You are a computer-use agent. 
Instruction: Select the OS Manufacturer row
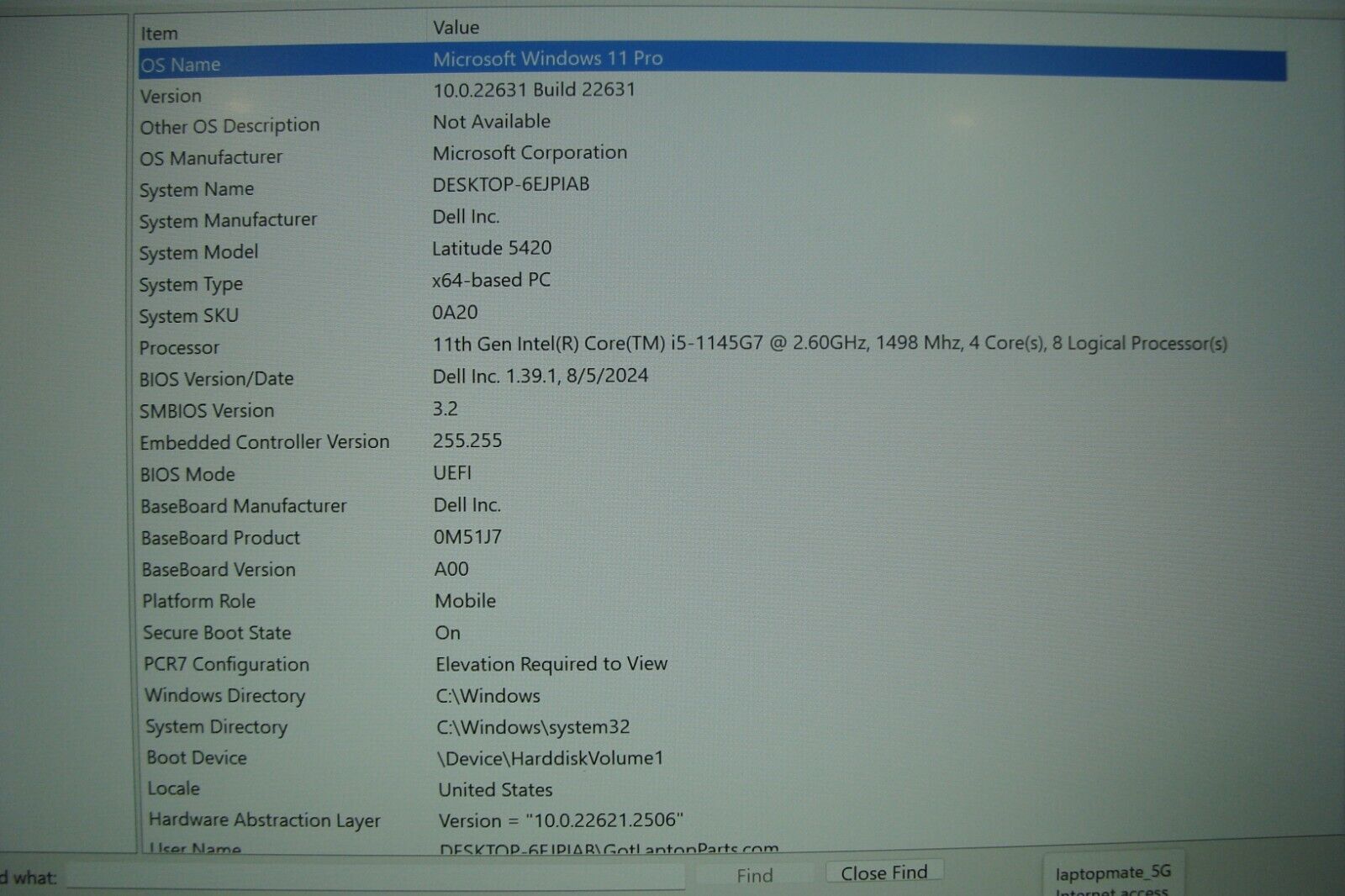click(x=712, y=156)
